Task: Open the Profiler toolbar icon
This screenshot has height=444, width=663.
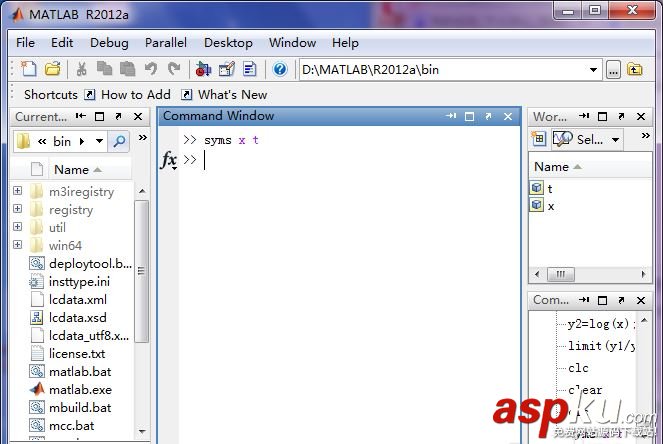Action: (x=250, y=69)
